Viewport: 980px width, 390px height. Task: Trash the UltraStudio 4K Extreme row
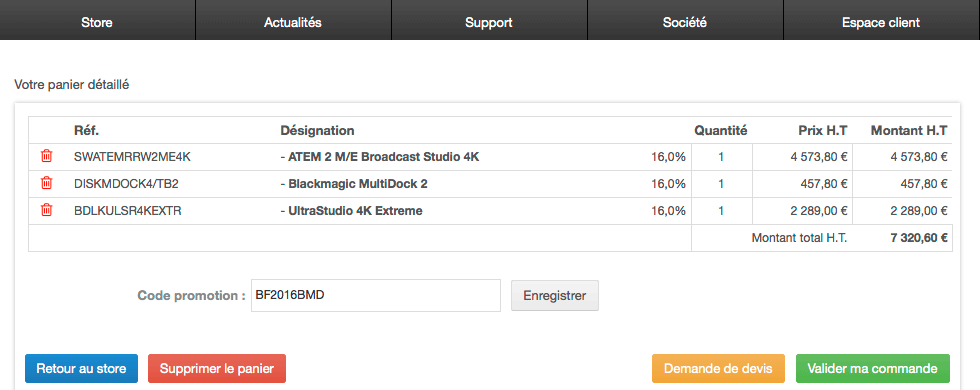click(46, 210)
